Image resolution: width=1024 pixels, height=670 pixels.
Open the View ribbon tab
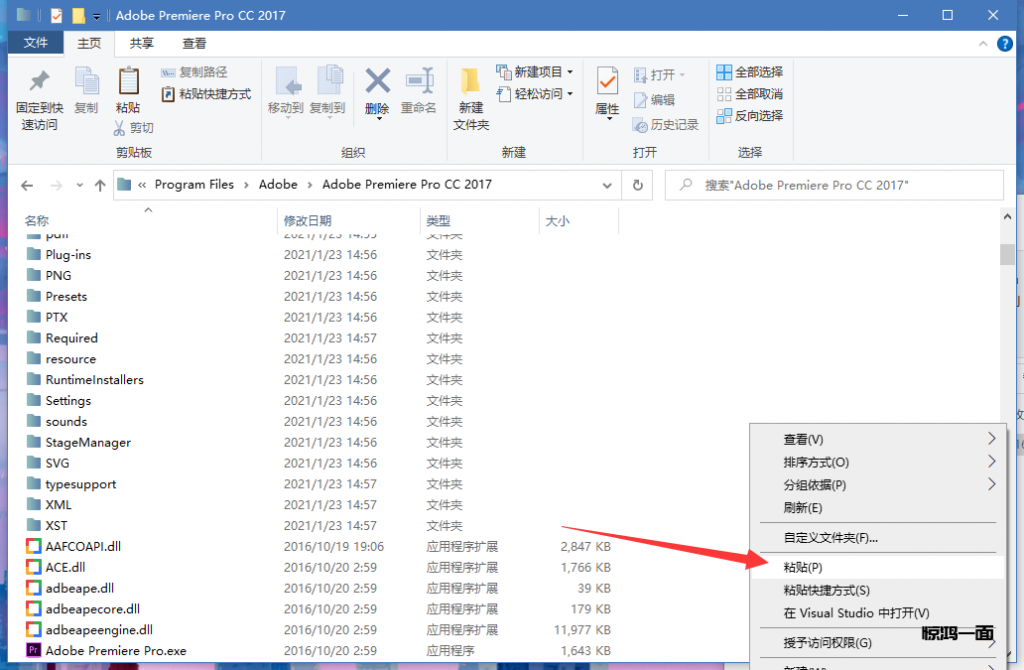coord(194,43)
